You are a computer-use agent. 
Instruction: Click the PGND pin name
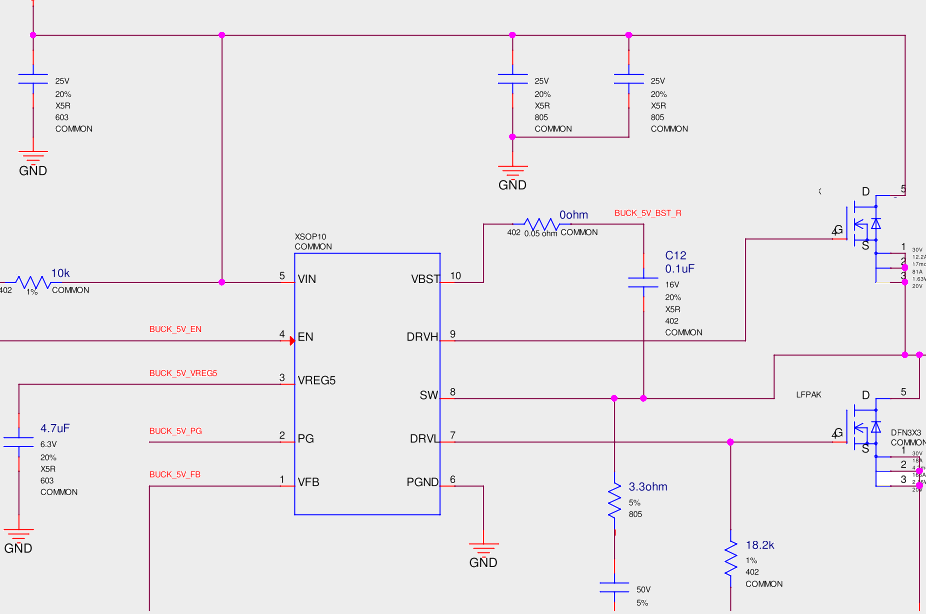coord(422,482)
